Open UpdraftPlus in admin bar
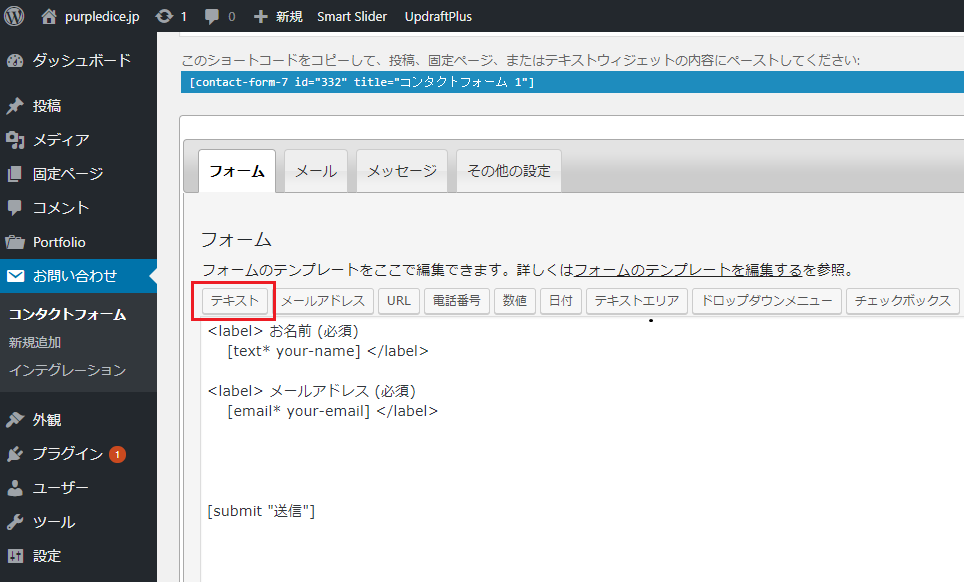The height and width of the screenshot is (582, 964). 438,17
